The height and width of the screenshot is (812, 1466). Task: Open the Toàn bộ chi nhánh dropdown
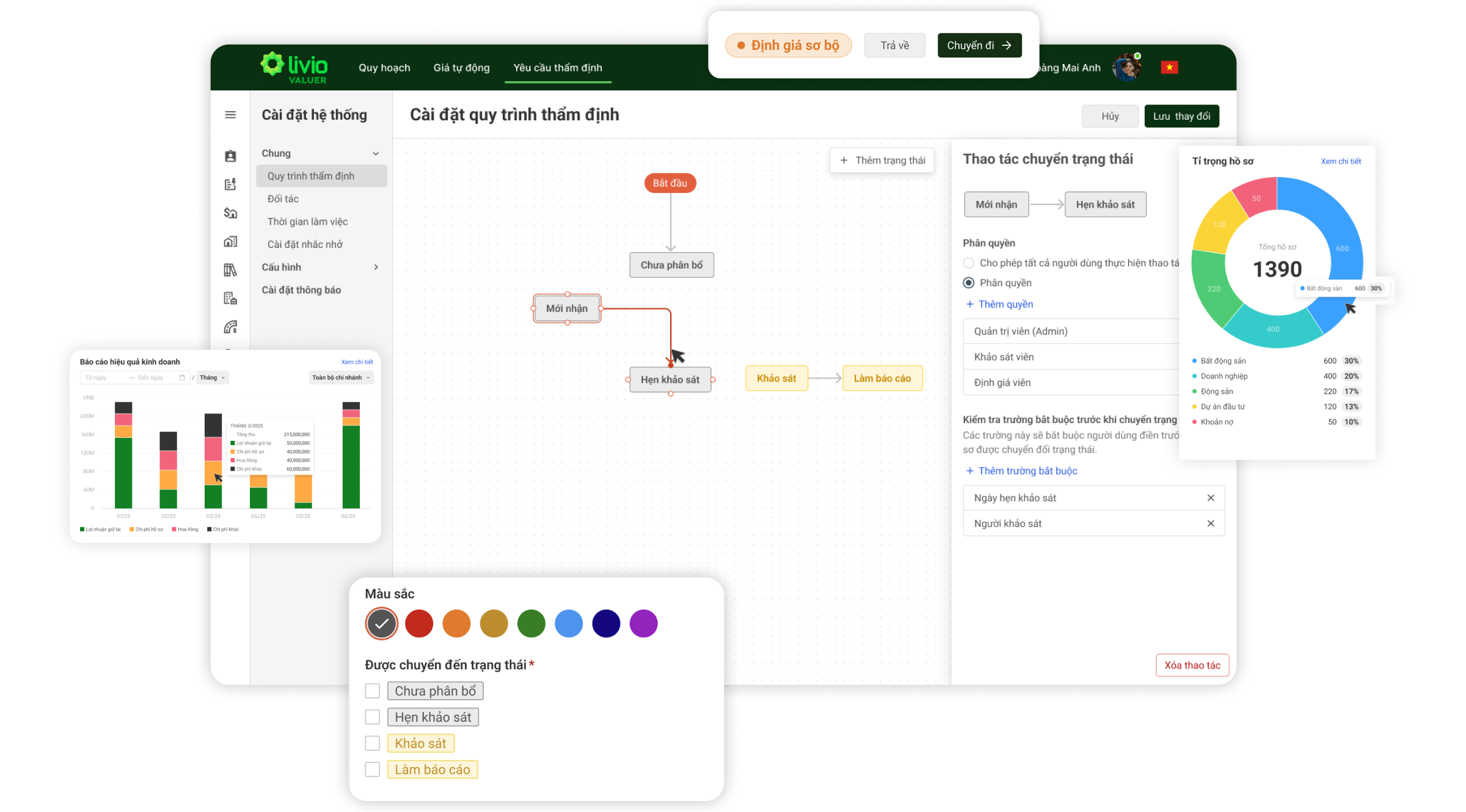[341, 378]
